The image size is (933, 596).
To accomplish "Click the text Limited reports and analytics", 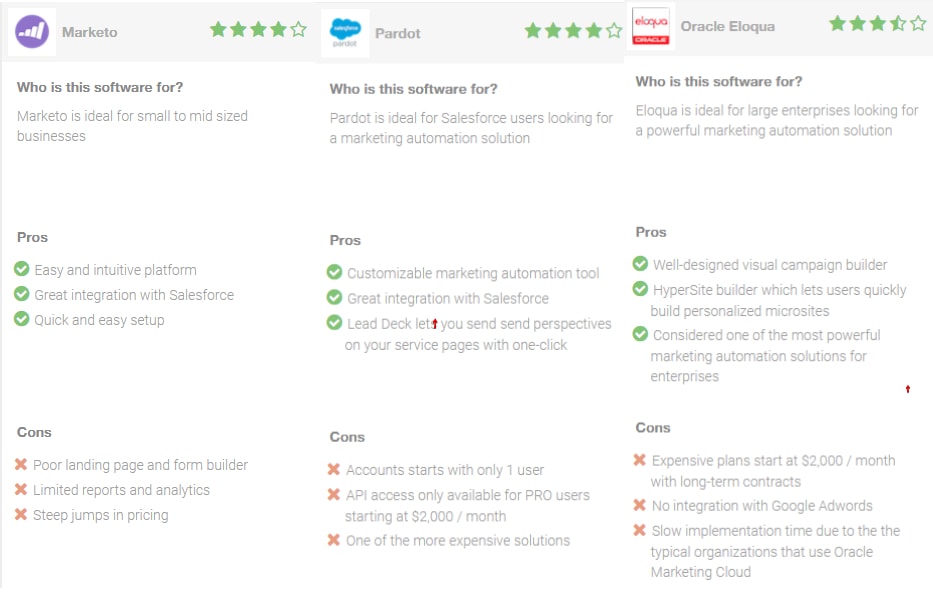I will click(121, 490).
